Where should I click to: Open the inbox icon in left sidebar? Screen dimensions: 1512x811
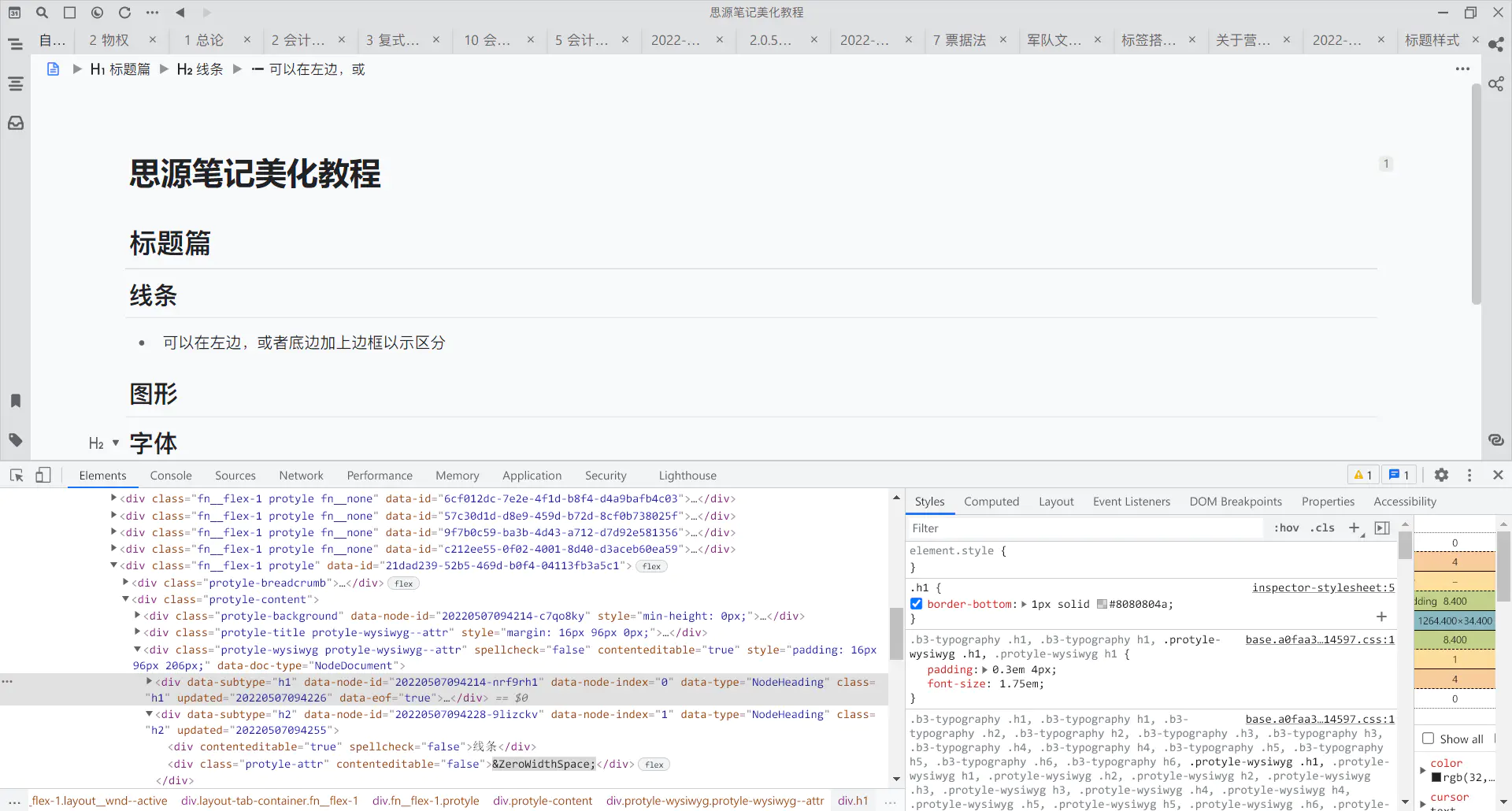16,123
